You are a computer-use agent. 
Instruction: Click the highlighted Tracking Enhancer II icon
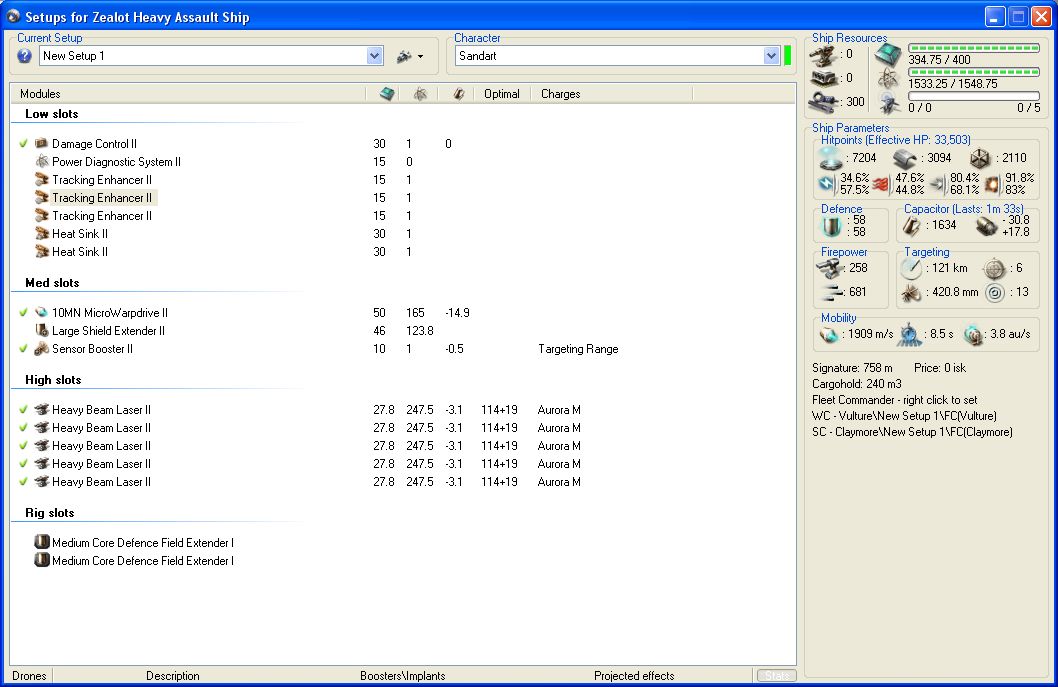click(42, 198)
